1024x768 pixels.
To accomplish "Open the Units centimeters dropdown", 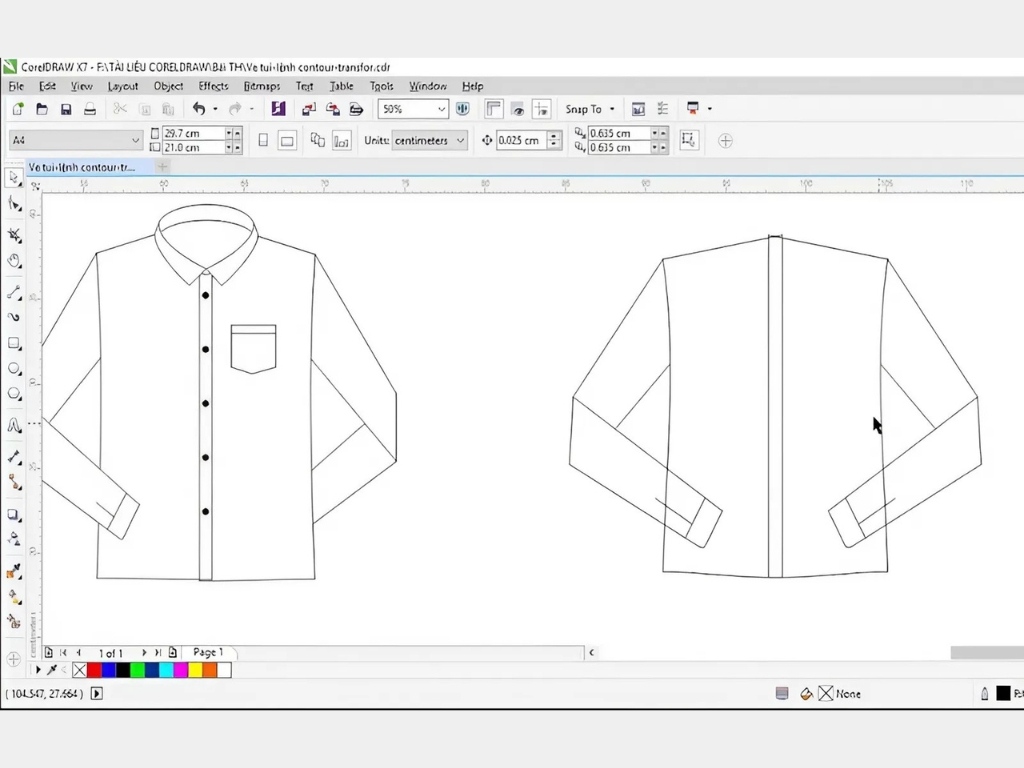I will pos(460,141).
